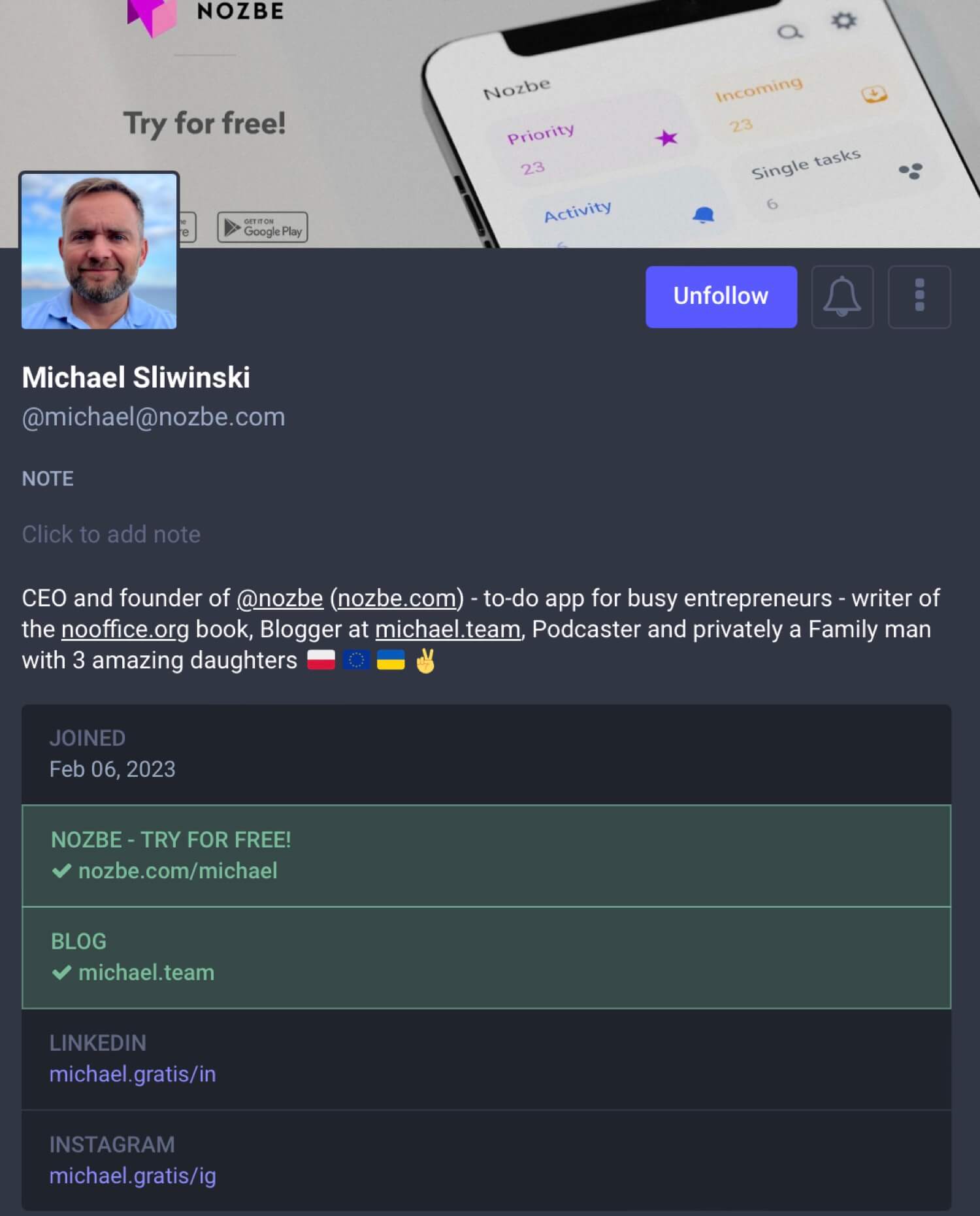Click the green checkmark beside nozbe.com/michael
This screenshot has height=1216, width=980.
61,871
